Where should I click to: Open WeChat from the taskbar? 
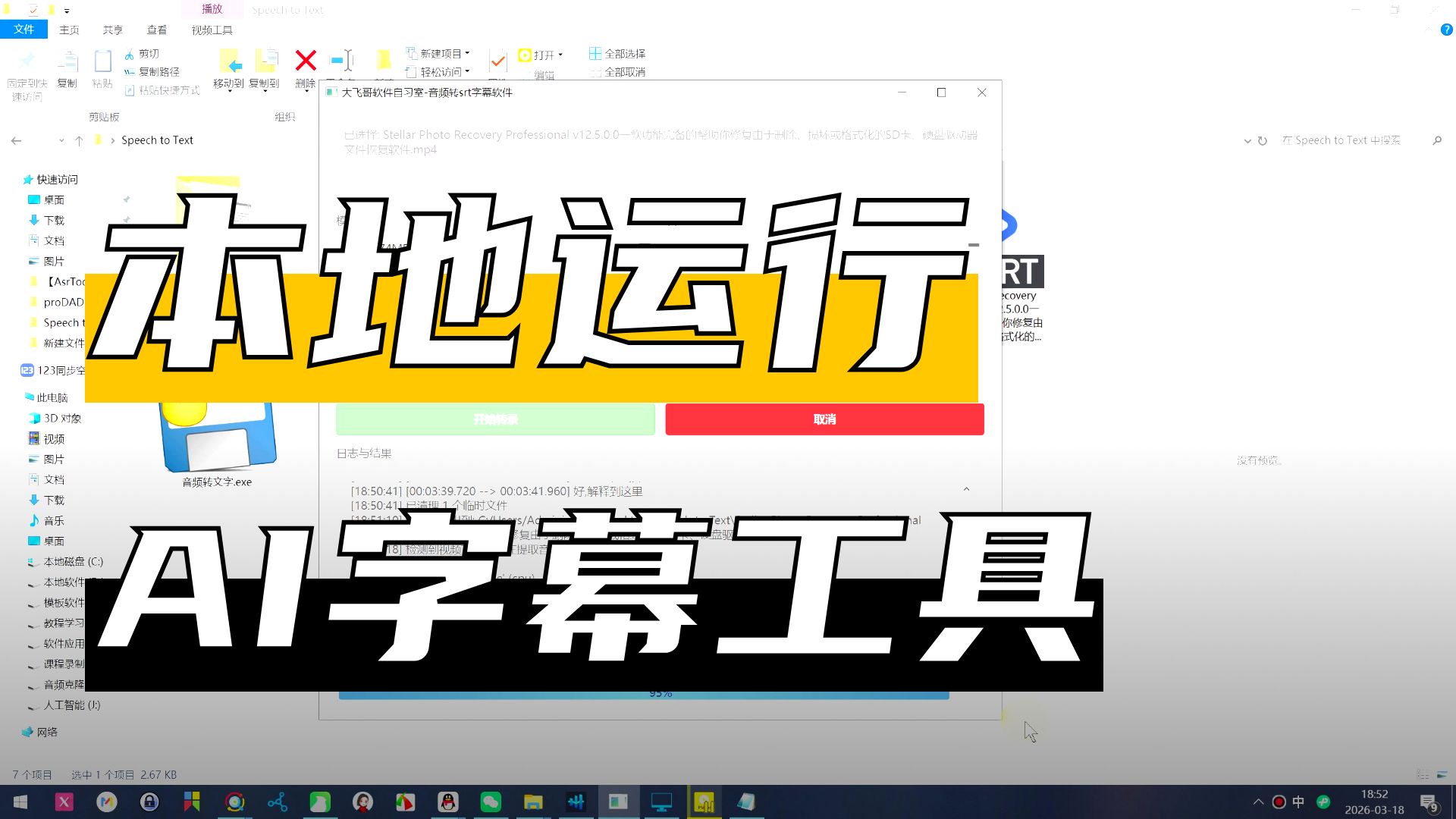491,802
